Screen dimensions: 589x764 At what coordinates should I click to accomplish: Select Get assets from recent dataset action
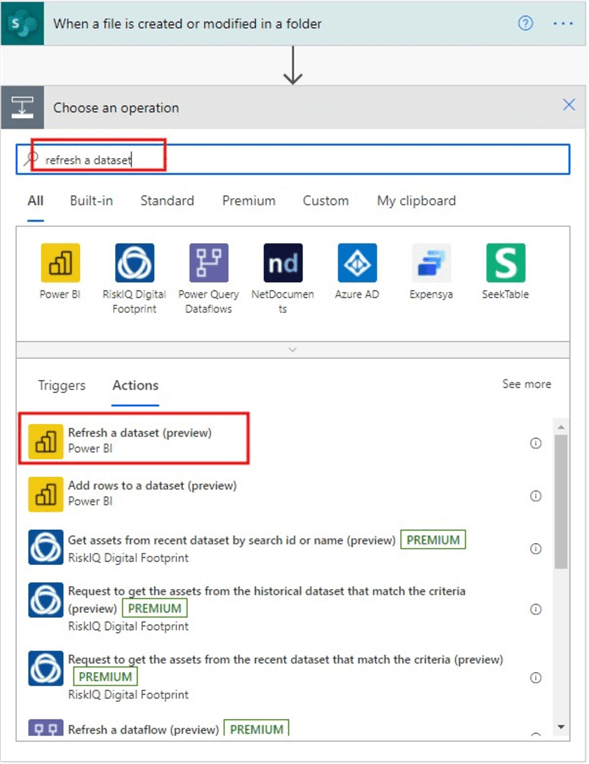(231, 540)
